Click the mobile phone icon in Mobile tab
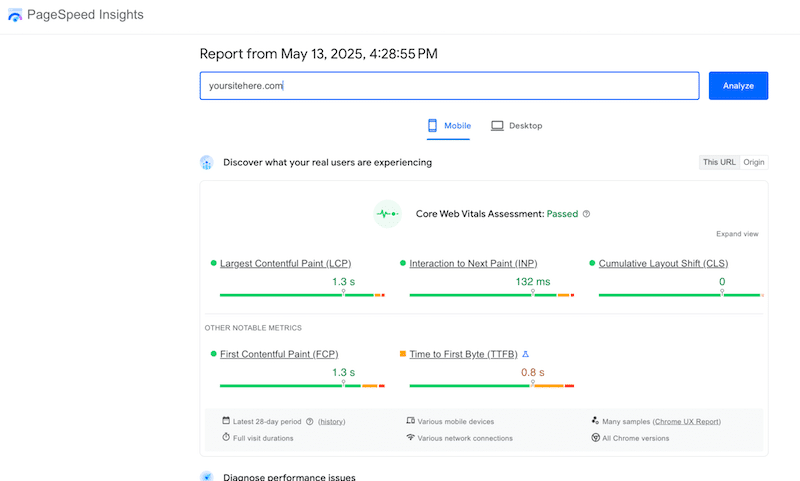Viewport: 800px width, 481px height. 432,125
